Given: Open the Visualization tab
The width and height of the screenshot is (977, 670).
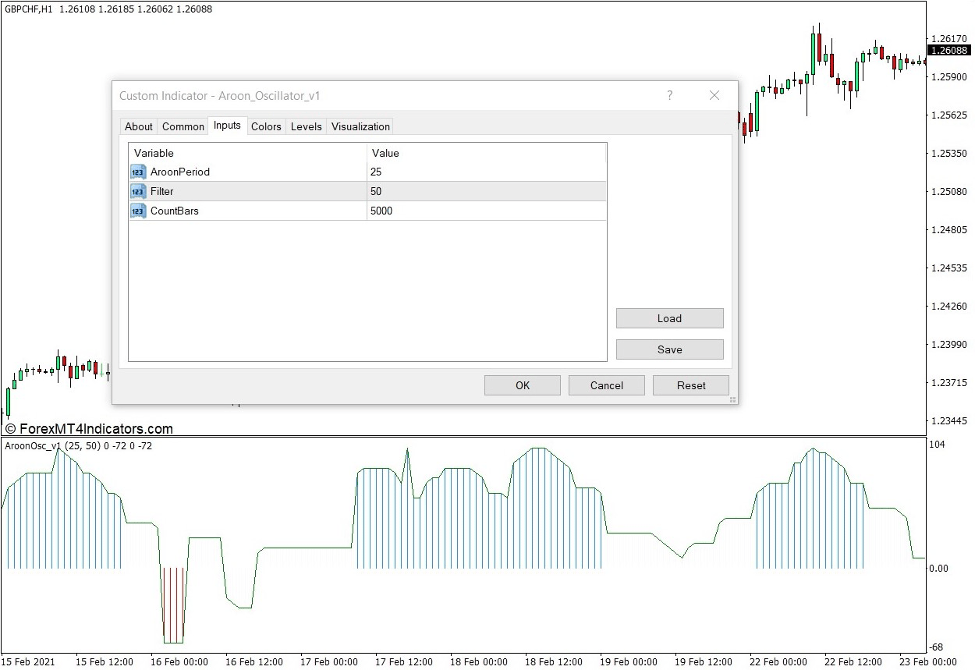Looking at the screenshot, I should pyautogui.click(x=360, y=126).
